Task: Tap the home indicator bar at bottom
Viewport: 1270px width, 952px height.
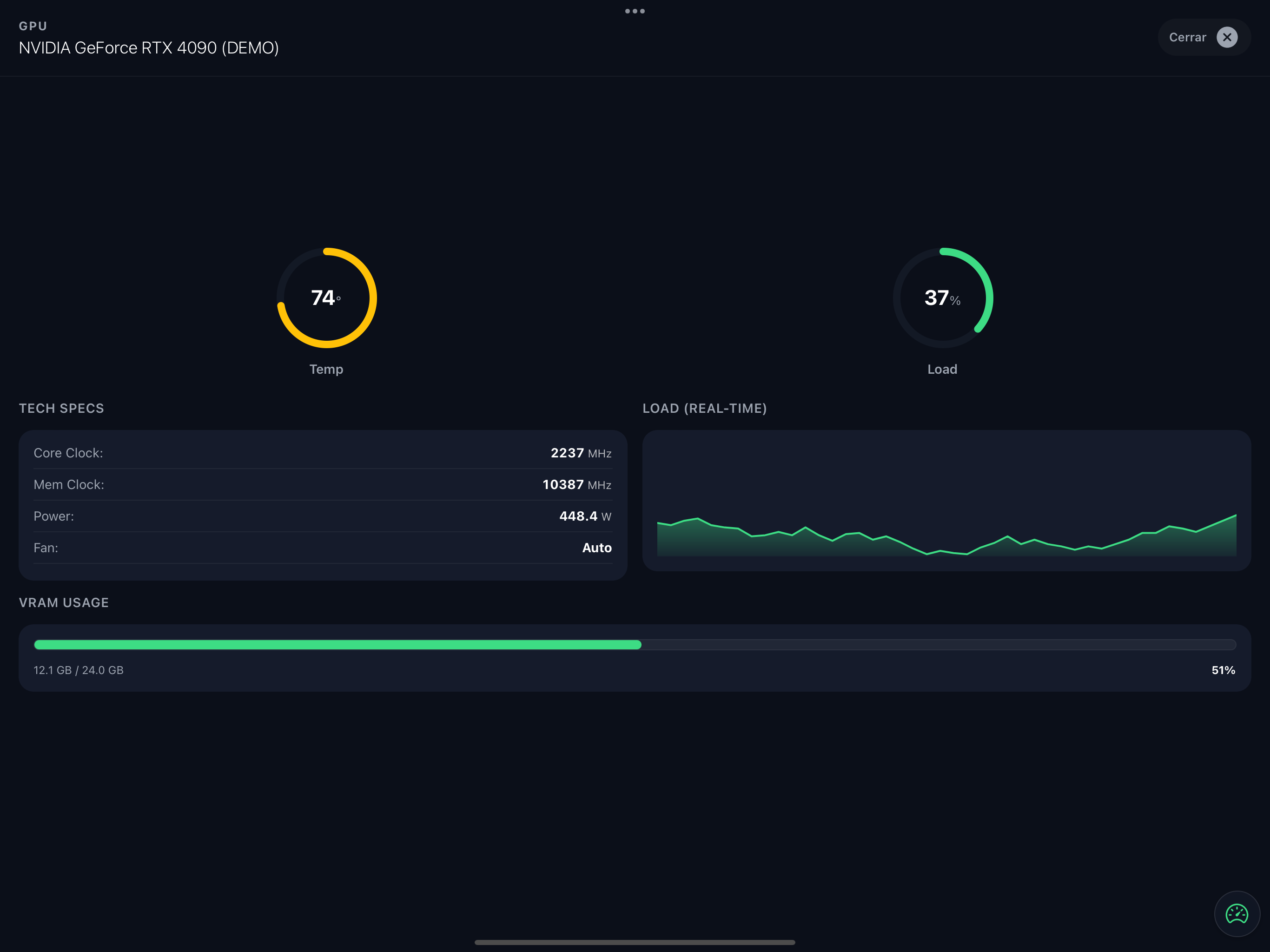Action: [x=635, y=942]
